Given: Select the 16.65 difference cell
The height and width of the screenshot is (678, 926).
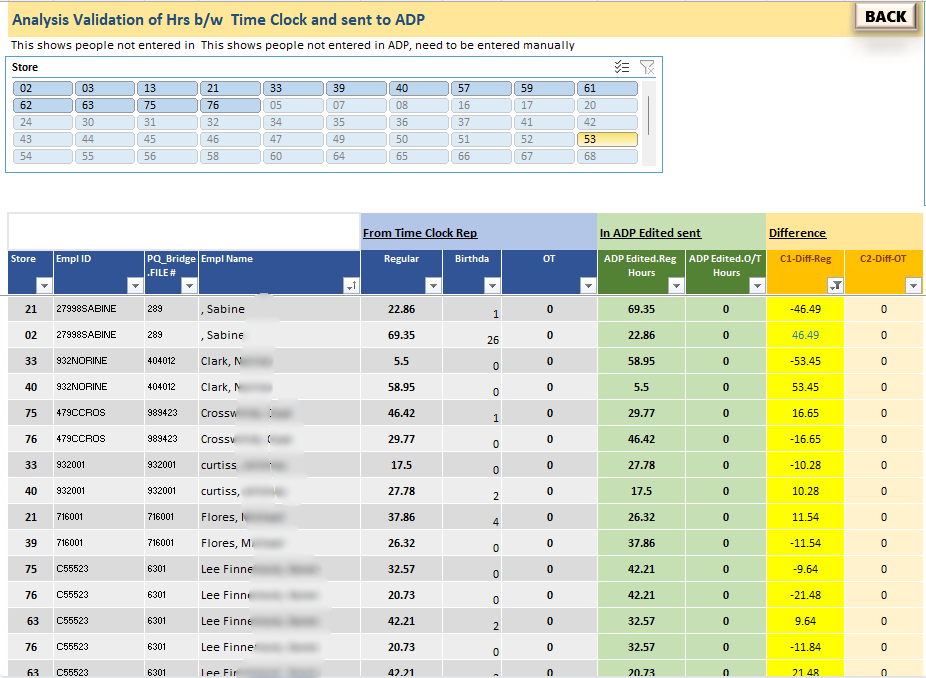Looking at the screenshot, I should [806, 413].
